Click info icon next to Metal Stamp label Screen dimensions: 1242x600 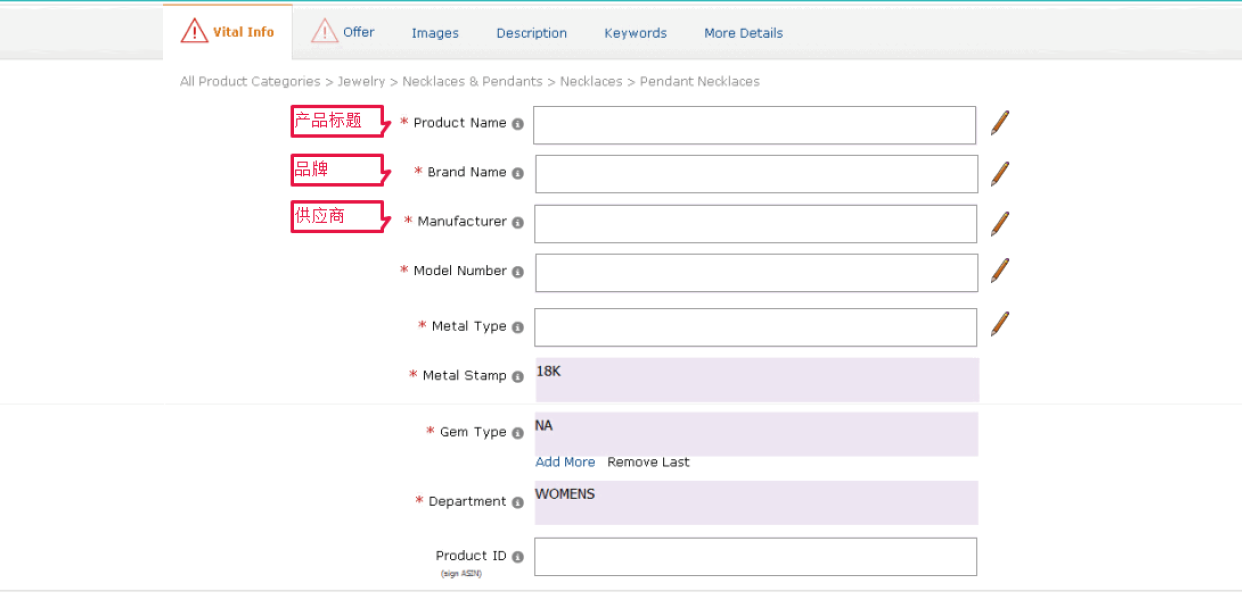[518, 377]
